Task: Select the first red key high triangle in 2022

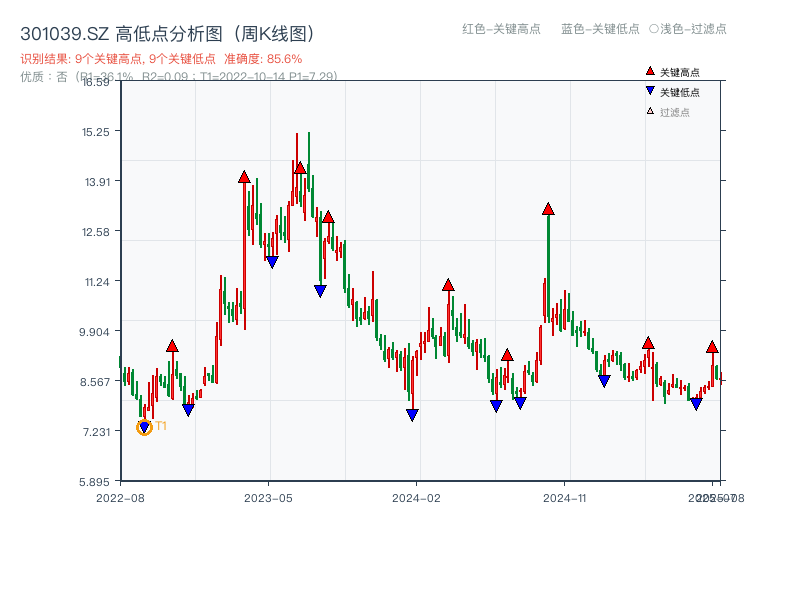Action: tap(172, 346)
